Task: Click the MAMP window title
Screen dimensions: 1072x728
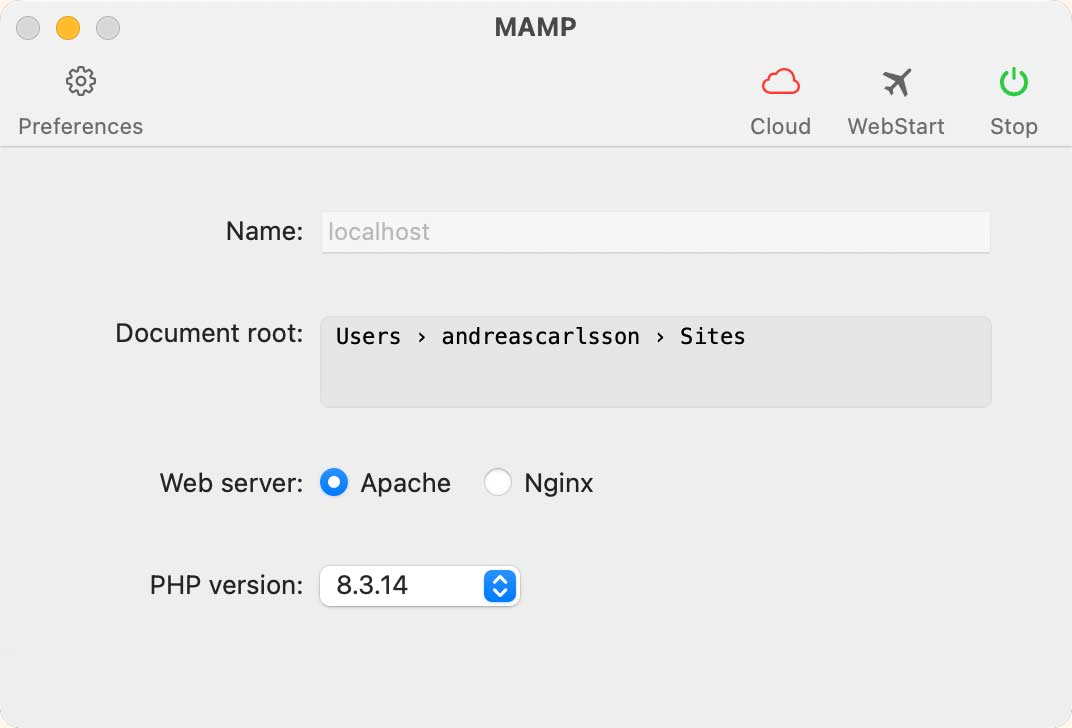Action: 535,27
